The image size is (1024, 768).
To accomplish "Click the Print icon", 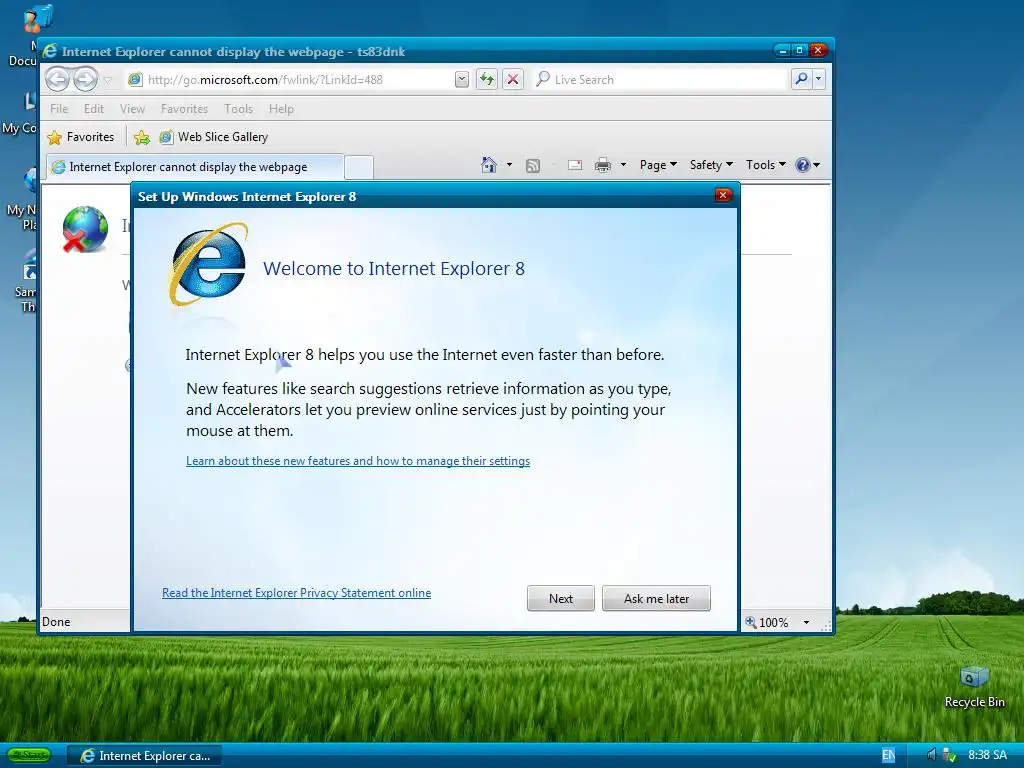I will (x=603, y=165).
